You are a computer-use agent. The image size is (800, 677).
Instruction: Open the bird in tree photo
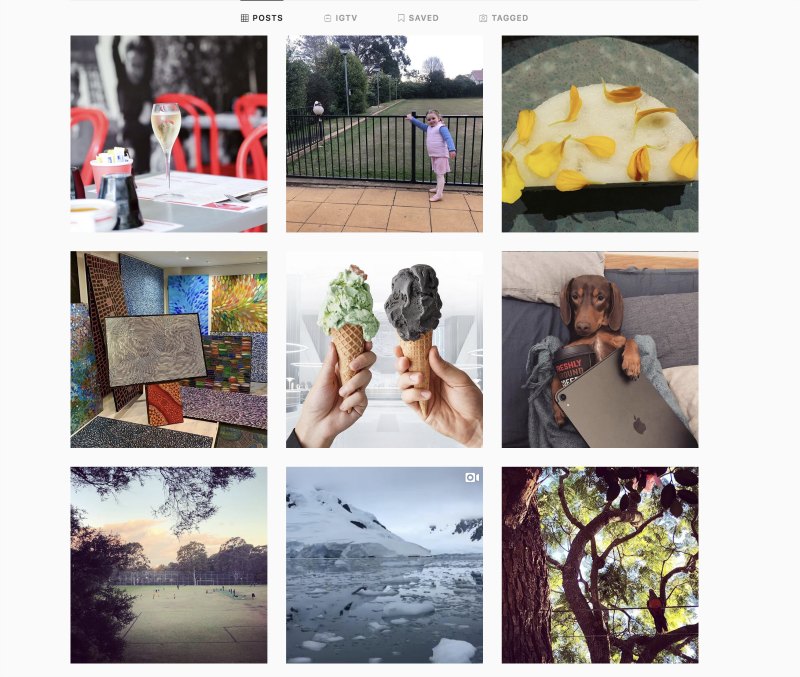point(600,565)
